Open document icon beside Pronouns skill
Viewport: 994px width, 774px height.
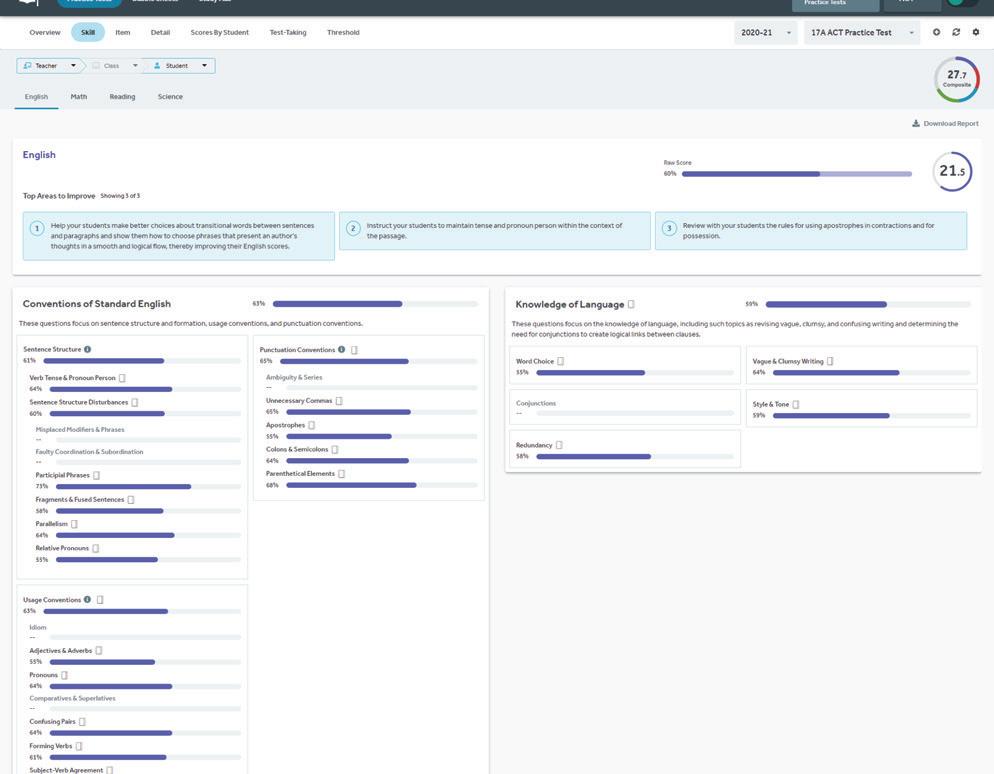coord(64,676)
